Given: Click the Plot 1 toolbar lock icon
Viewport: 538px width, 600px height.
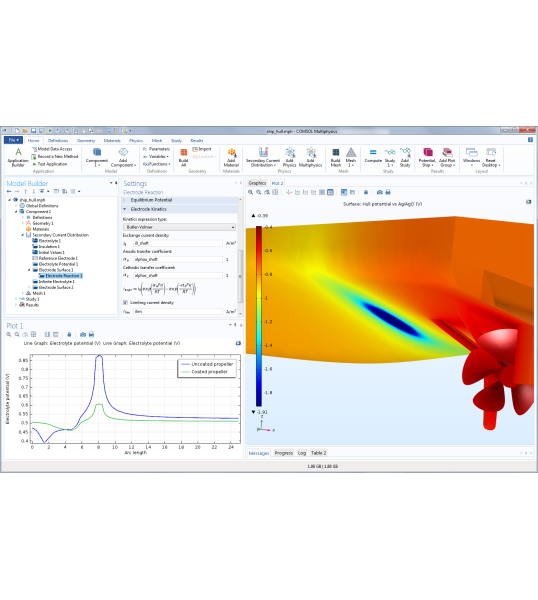Looking at the screenshot, I should click(x=69, y=334).
